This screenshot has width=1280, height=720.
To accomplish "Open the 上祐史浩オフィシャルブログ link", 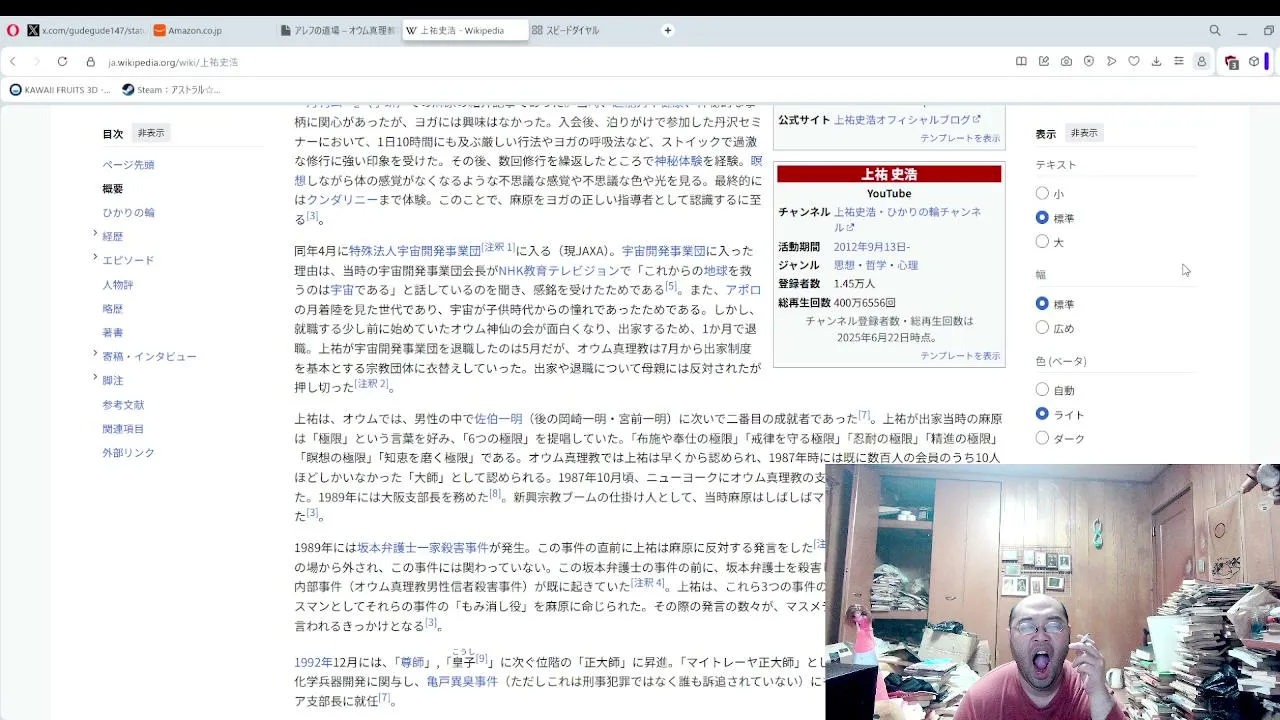I will [x=907, y=120].
